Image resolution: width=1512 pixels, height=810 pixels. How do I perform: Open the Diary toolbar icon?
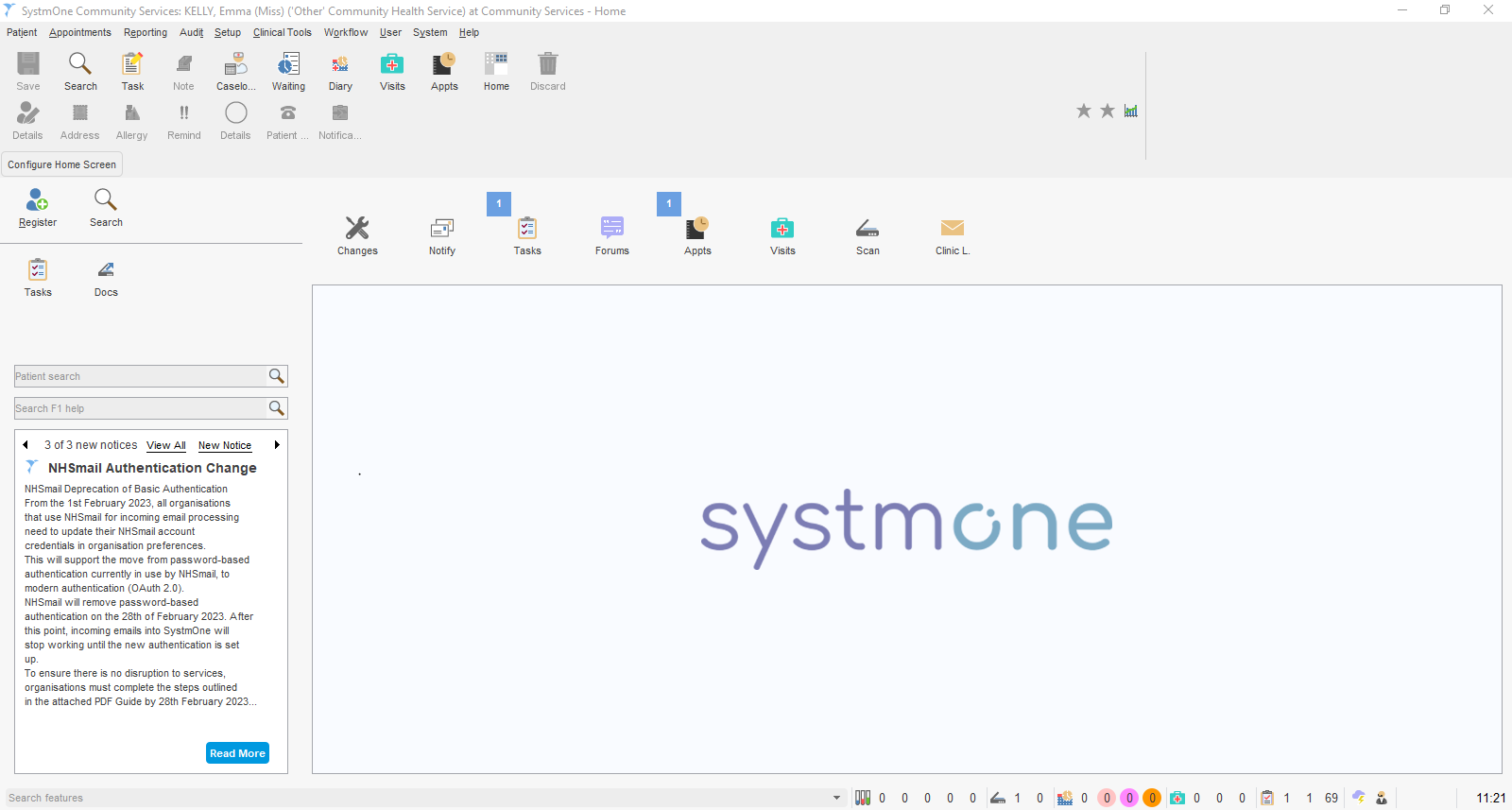(340, 64)
